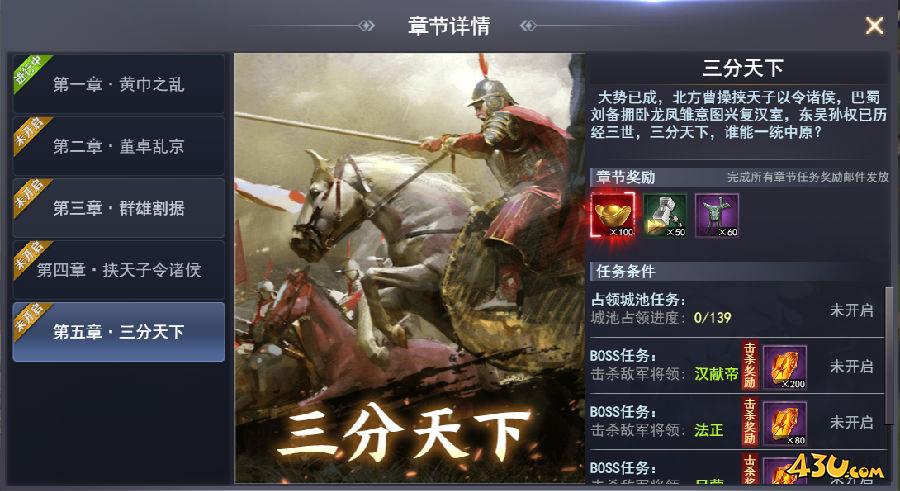The width and height of the screenshot is (900, 491).
Task: Click kill reward icon for 汉献帝 boss
Action: (785, 368)
